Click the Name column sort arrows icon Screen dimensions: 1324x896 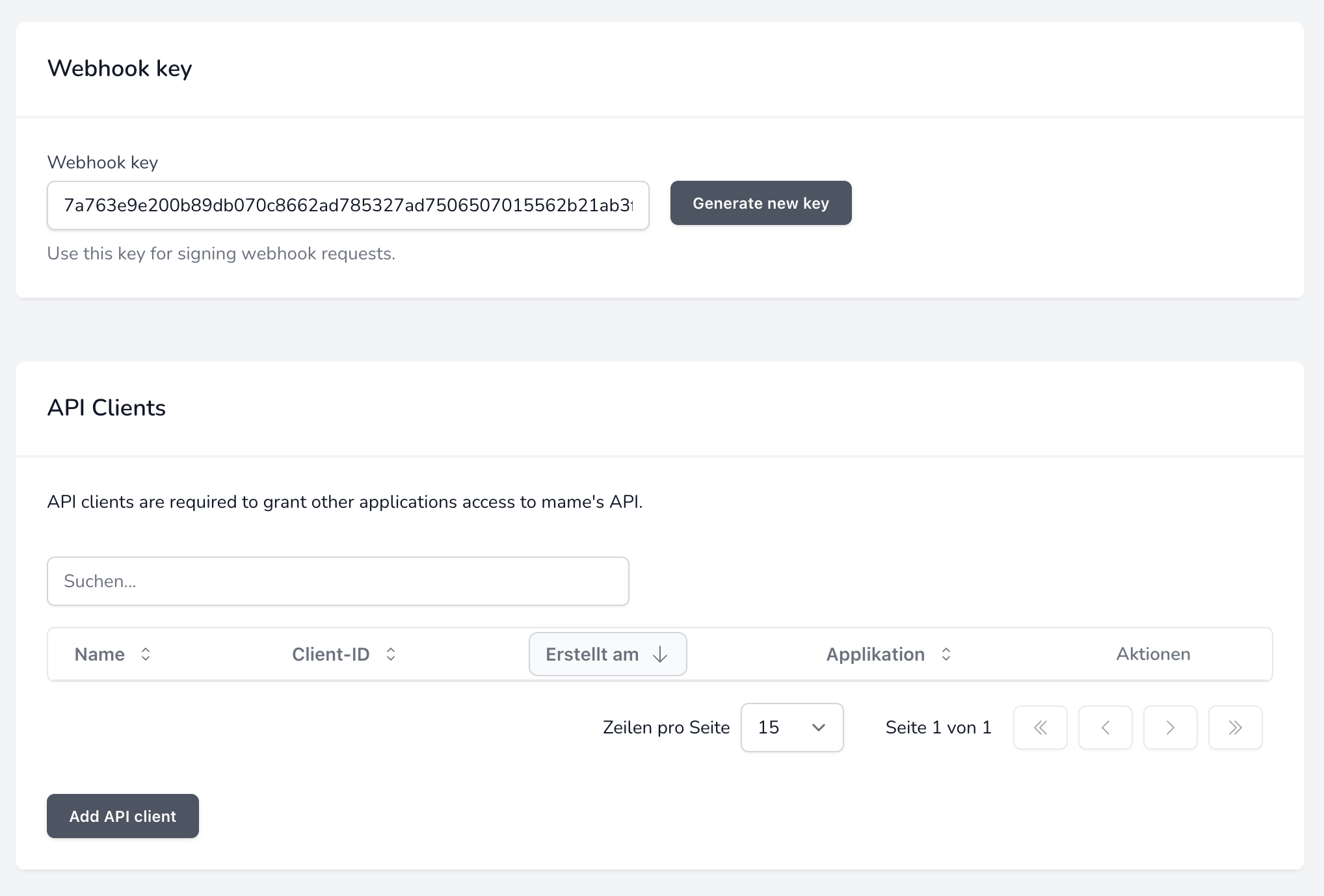pyautogui.click(x=146, y=654)
